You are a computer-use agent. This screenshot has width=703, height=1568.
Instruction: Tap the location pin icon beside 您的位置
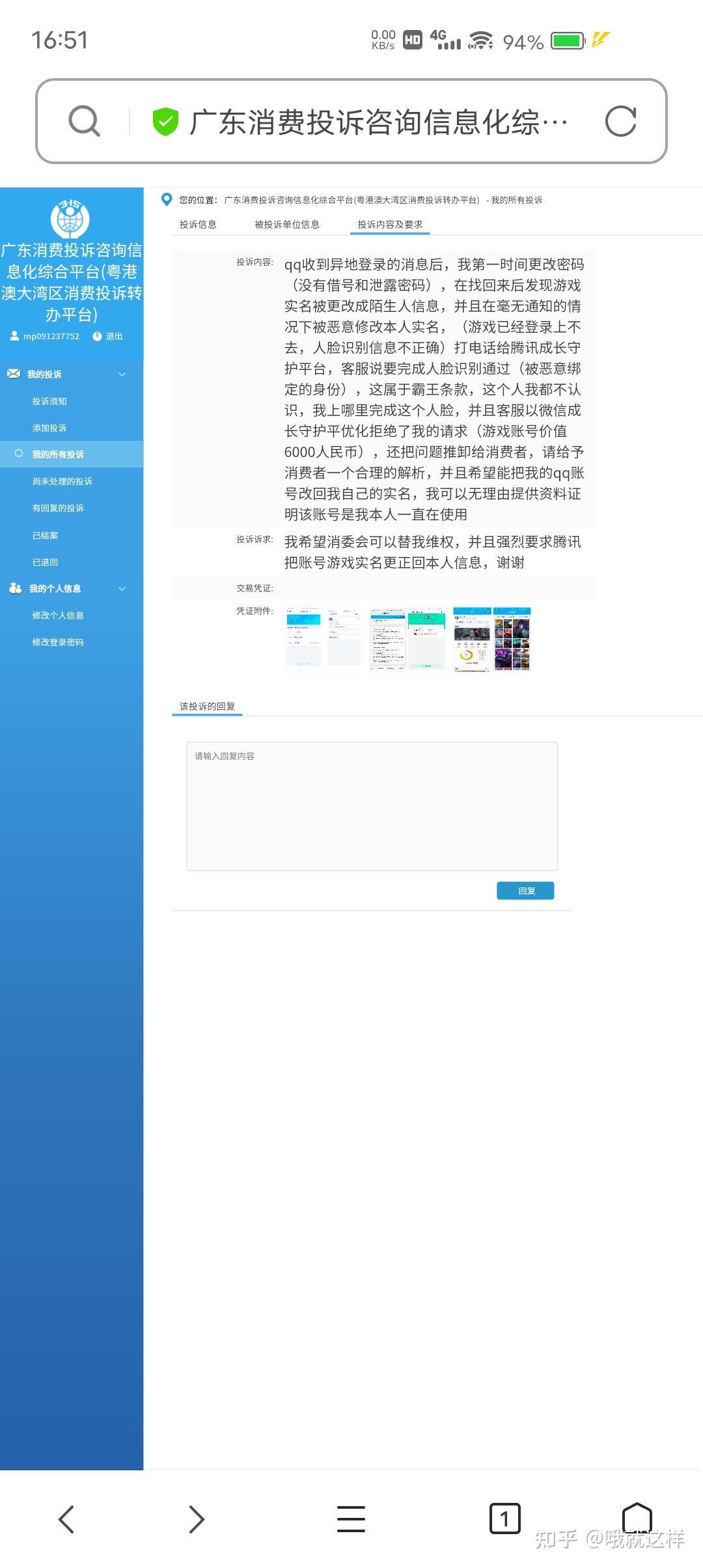click(167, 199)
